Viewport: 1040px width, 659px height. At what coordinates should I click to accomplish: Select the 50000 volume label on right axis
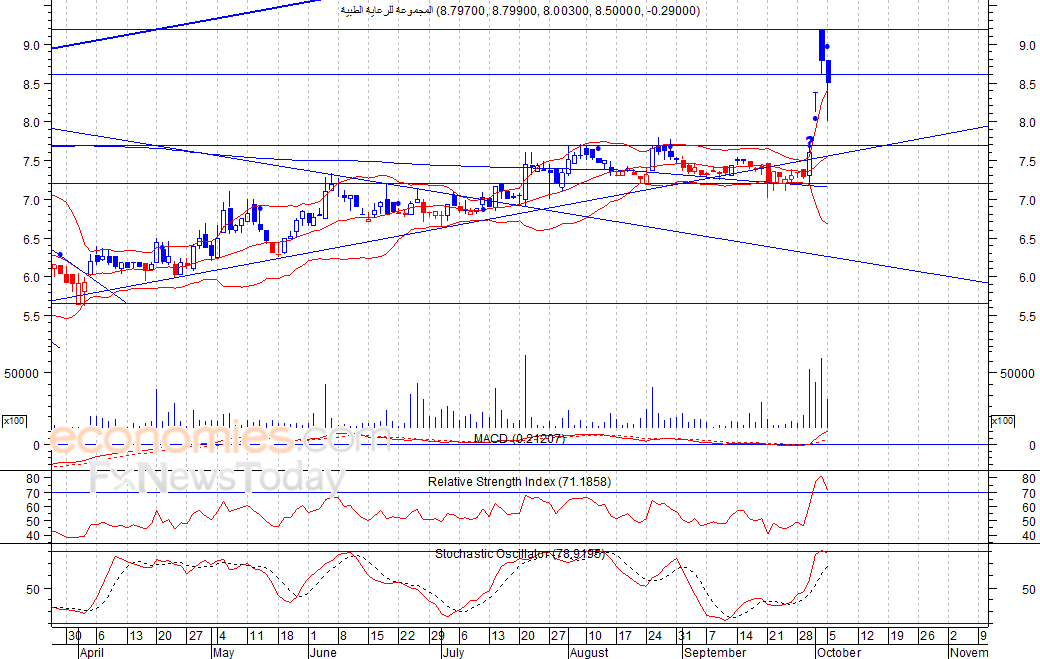click(x=1017, y=373)
